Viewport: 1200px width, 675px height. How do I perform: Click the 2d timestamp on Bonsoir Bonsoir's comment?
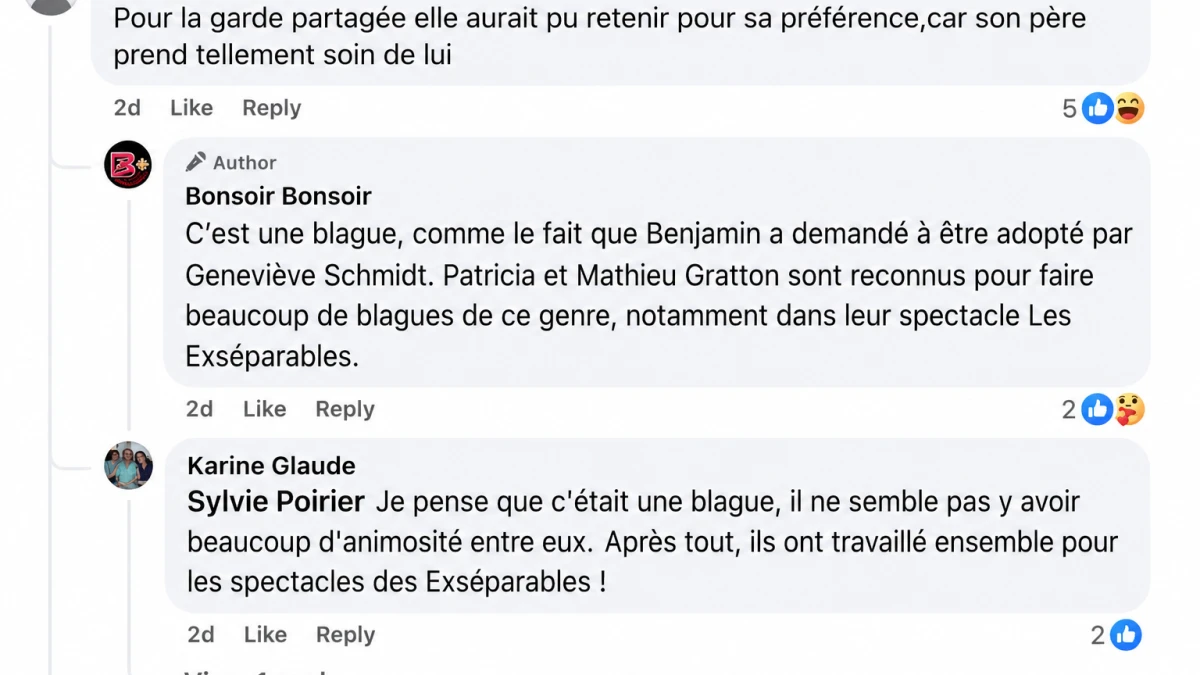tap(199, 409)
